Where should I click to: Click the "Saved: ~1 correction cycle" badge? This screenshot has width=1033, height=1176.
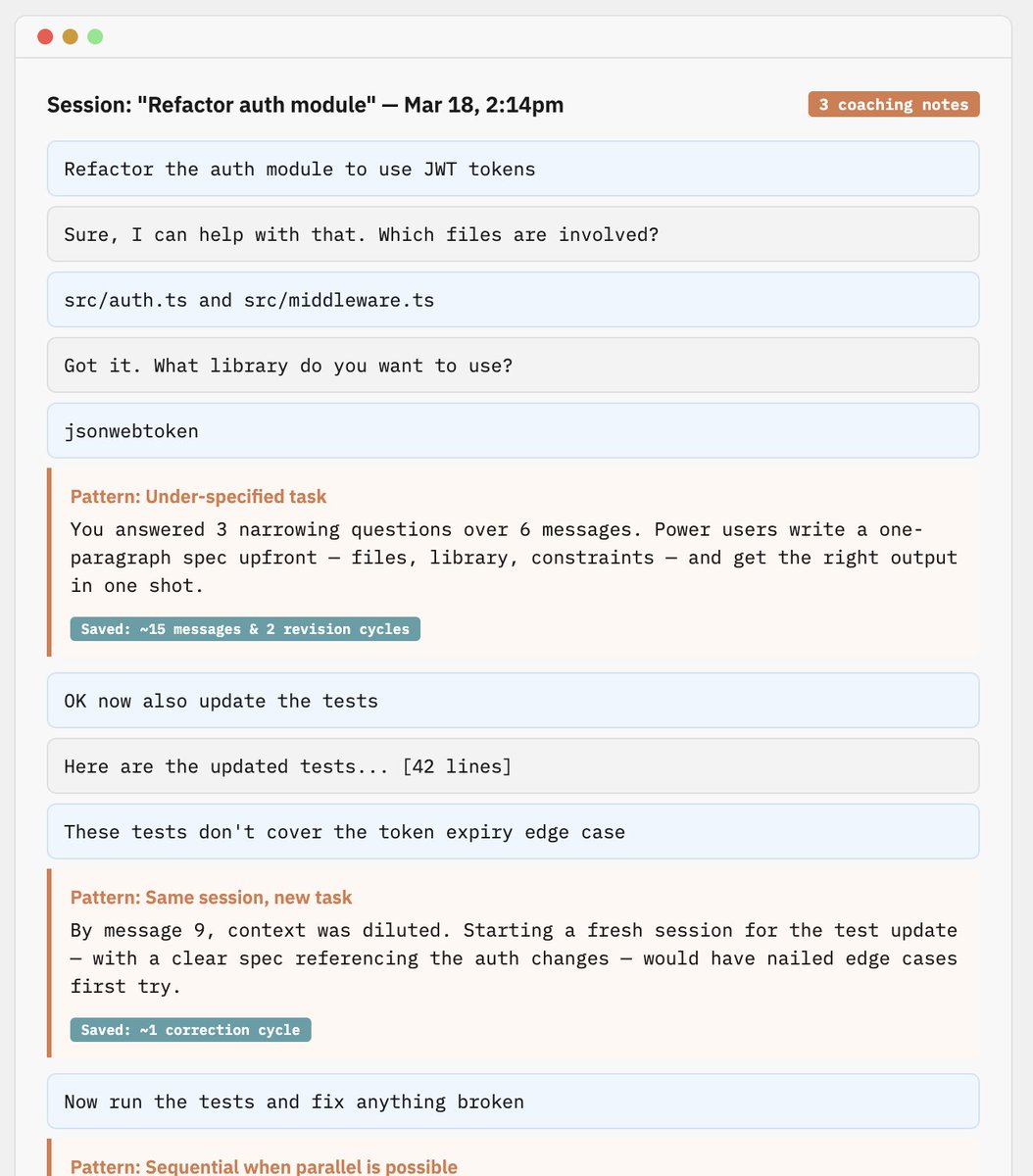190,1030
